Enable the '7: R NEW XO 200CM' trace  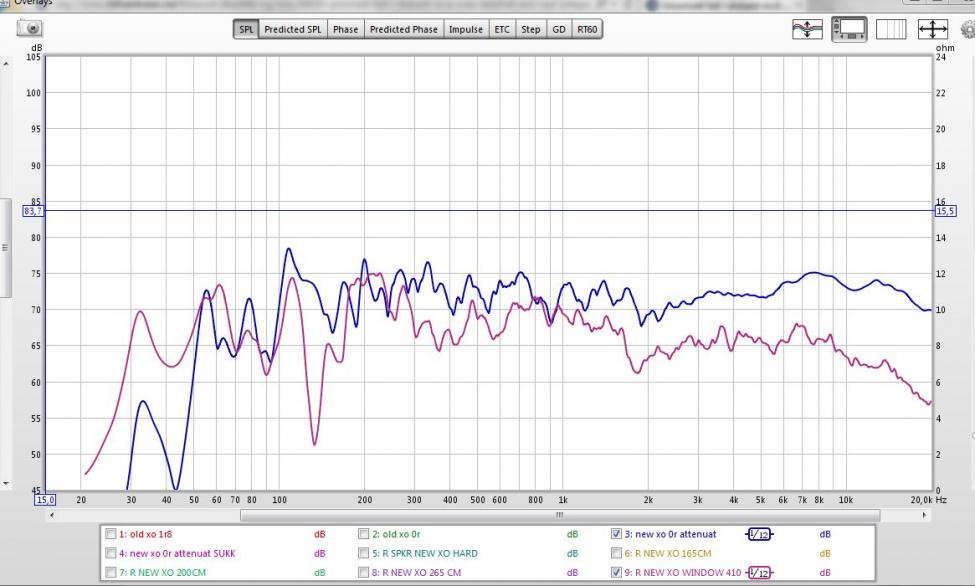coord(111,572)
